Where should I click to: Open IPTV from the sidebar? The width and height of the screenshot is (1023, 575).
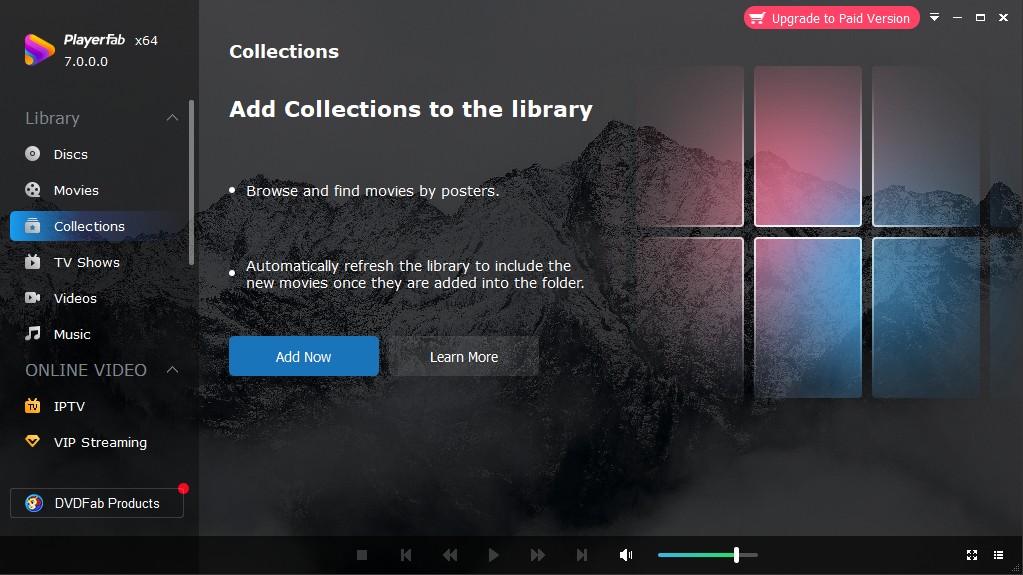[33, 406]
